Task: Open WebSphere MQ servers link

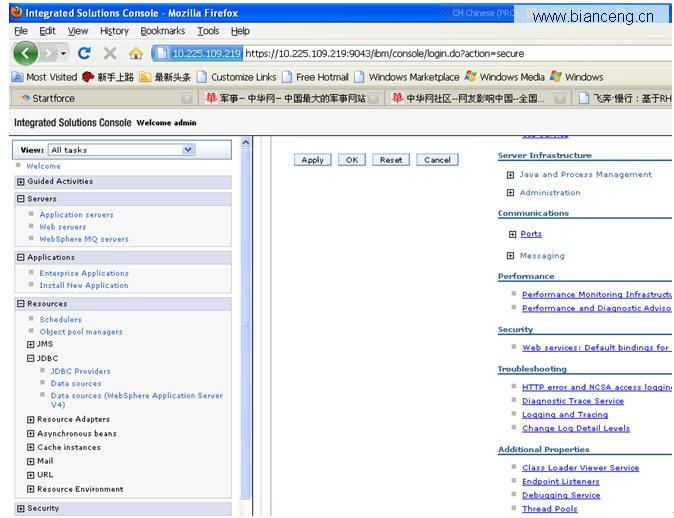Action: tap(84, 239)
